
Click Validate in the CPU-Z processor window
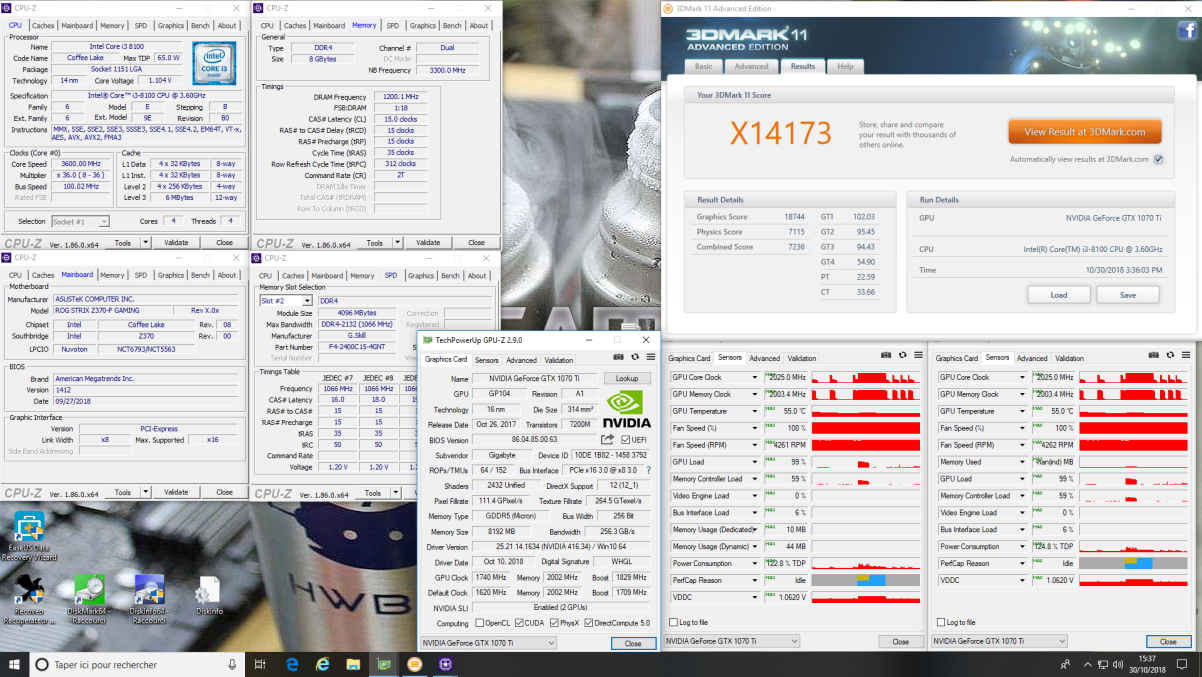[x=176, y=242]
